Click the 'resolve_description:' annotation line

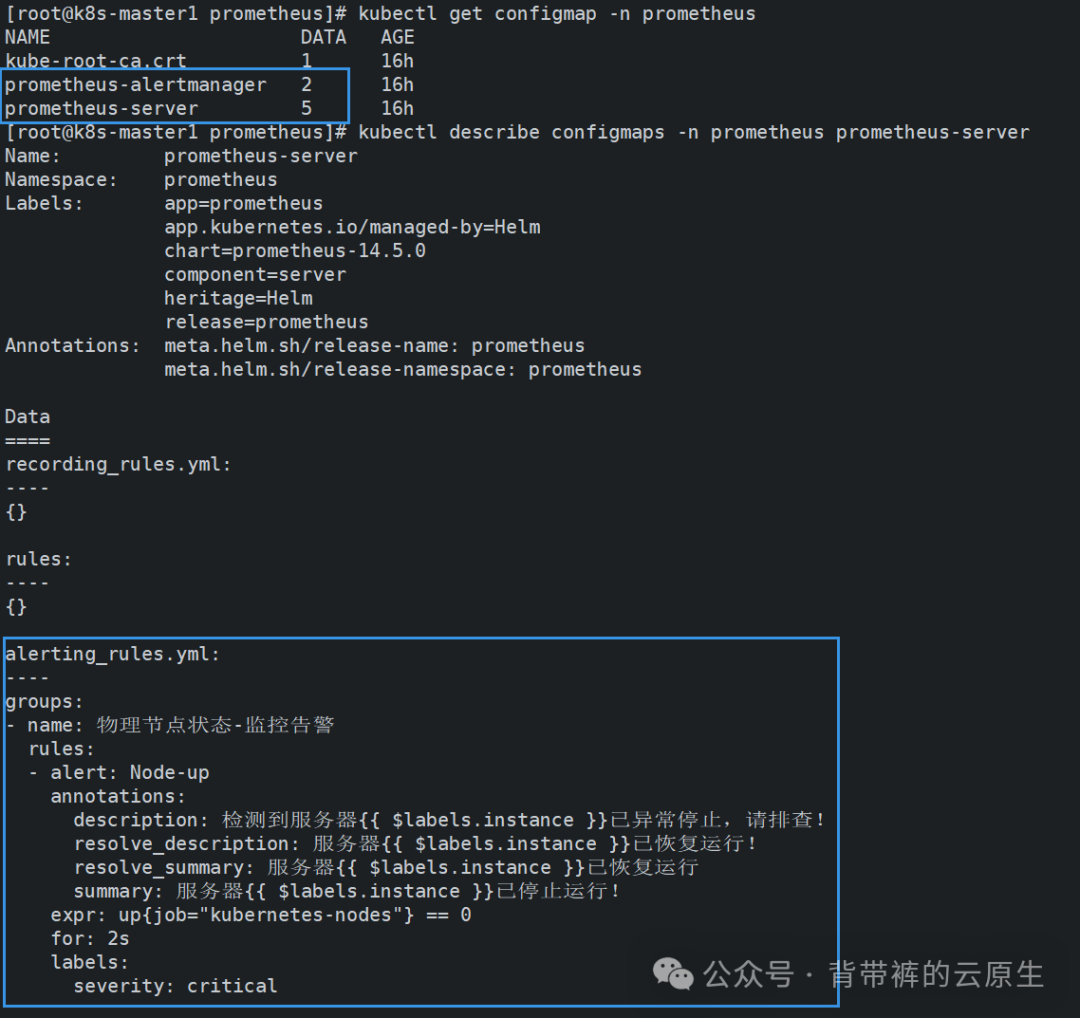(x=415, y=844)
